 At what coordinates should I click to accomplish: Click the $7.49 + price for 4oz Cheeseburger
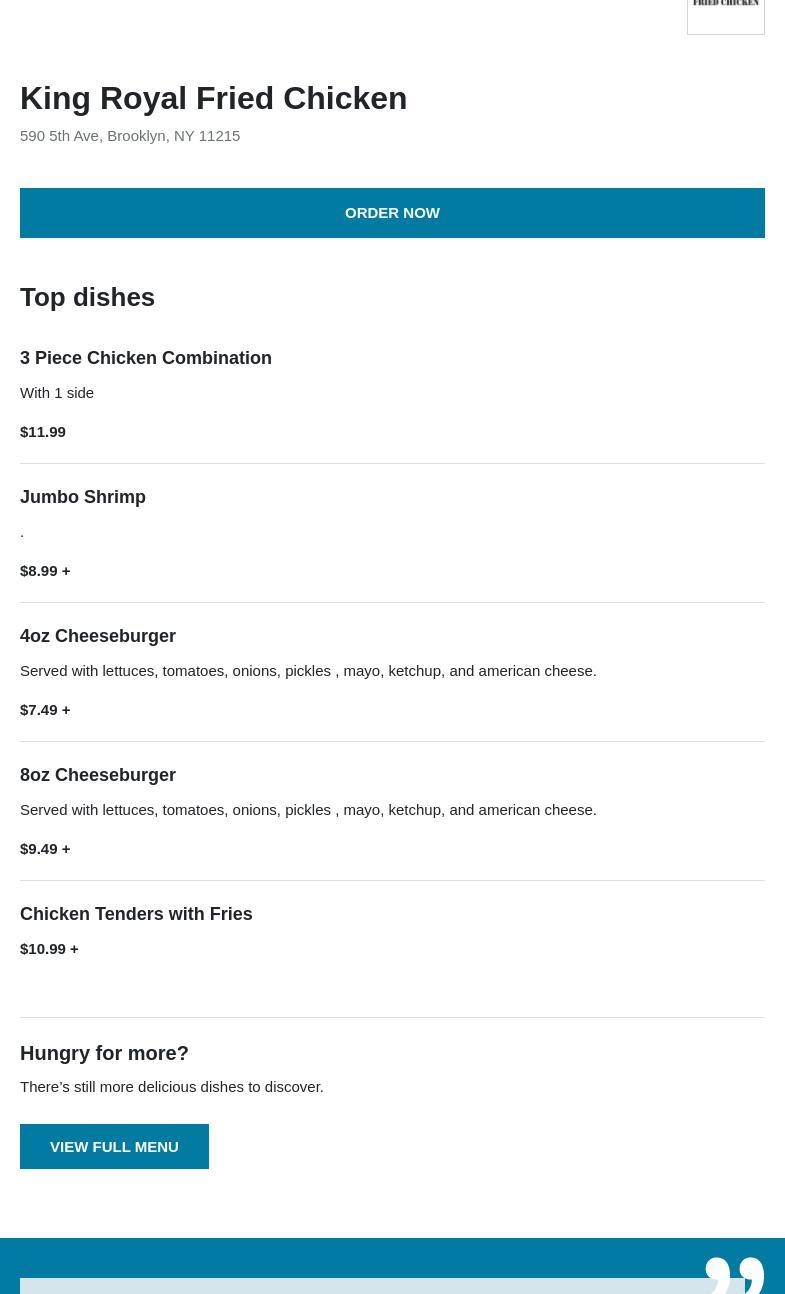(45, 709)
